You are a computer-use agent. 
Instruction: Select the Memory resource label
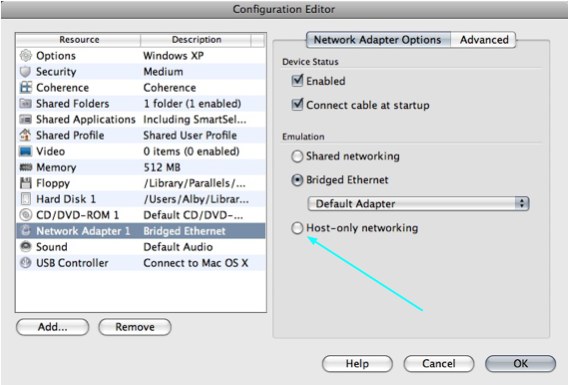(56, 167)
